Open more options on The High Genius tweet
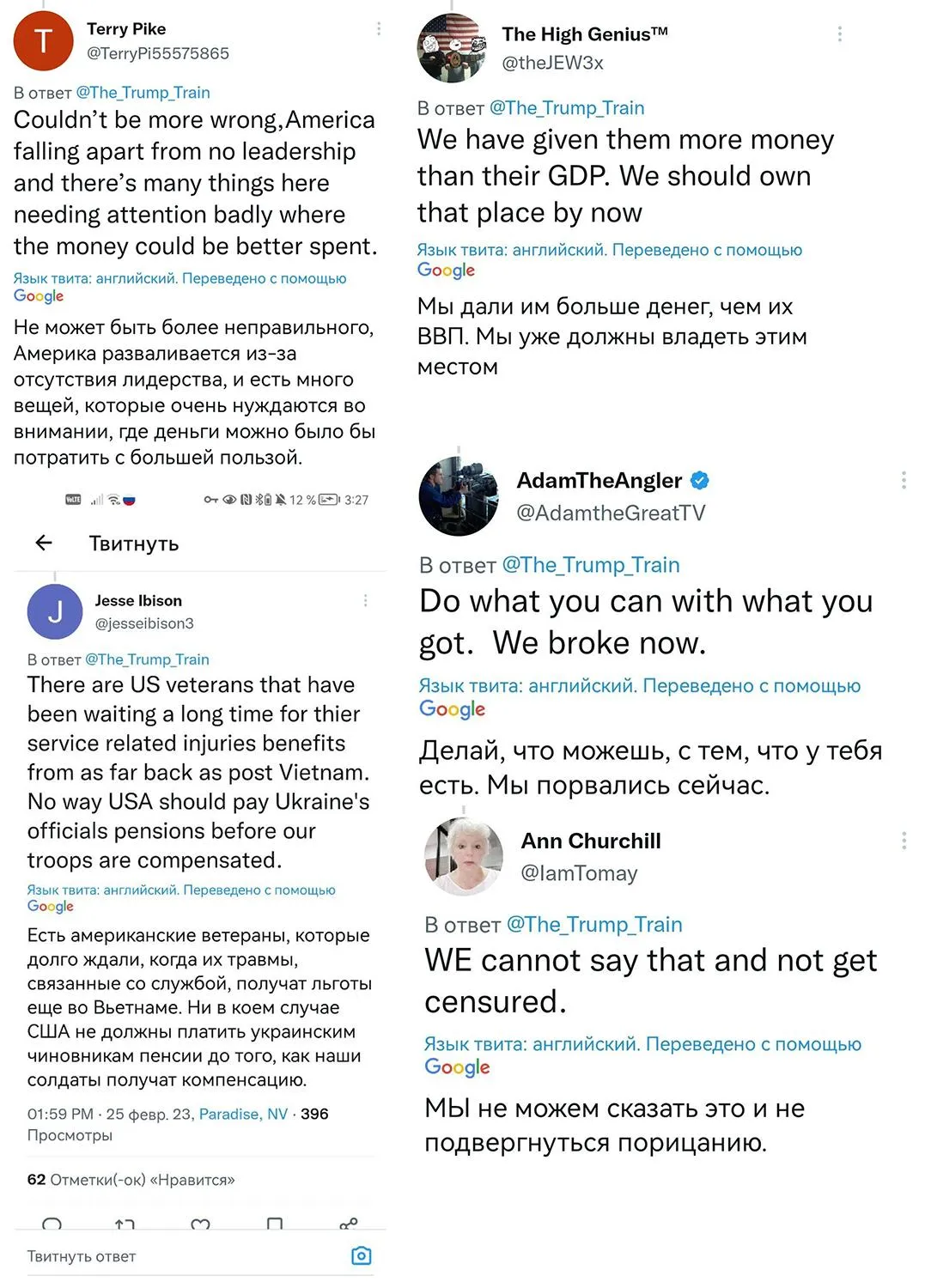This screenshot has height=1288, width=925. click(839, 34)
